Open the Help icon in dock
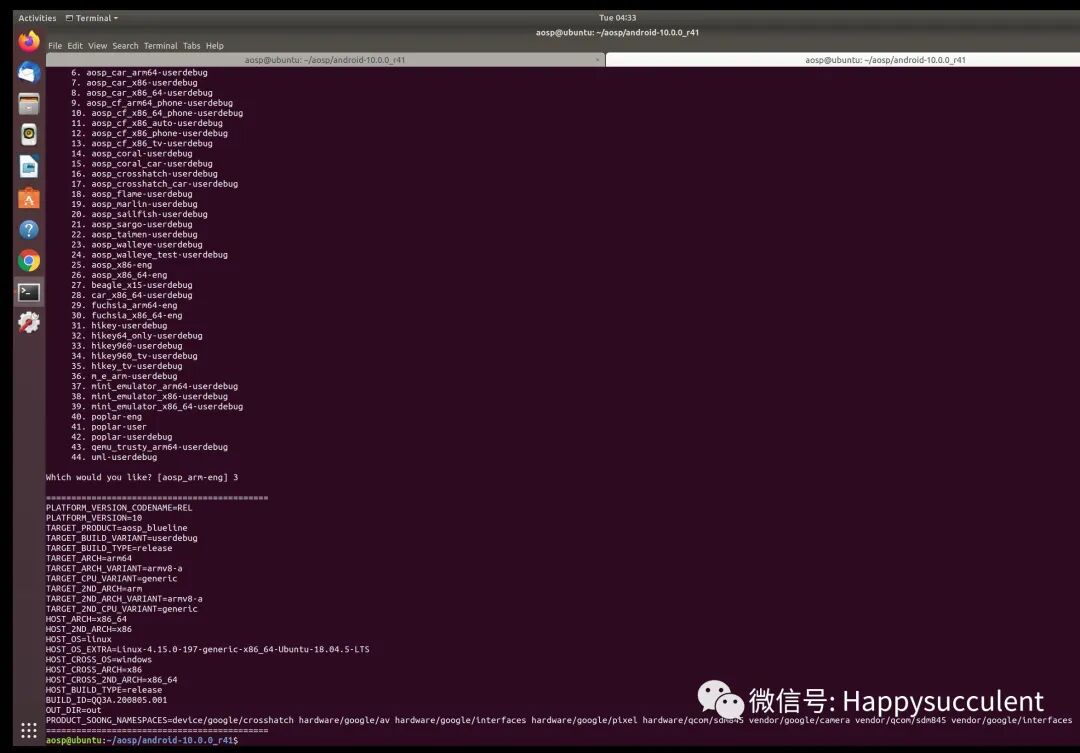The height and width of the screenshot is (753, 1080). click(x=29, y=229)
